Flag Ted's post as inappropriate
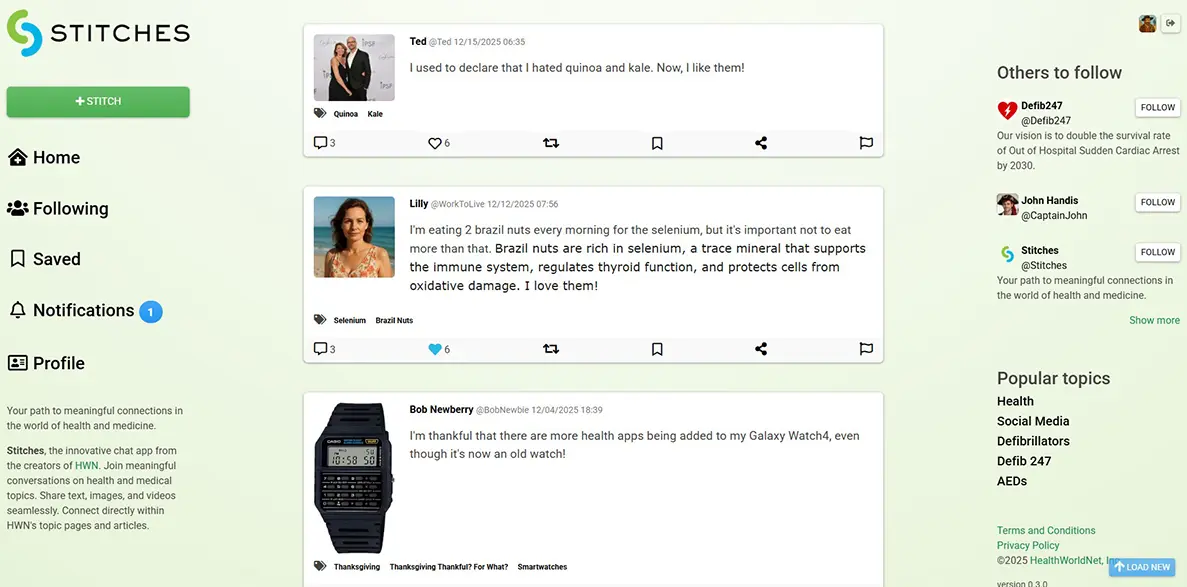Image resolution: width=1187 pixels, height=587 pixels. [866, 143]
